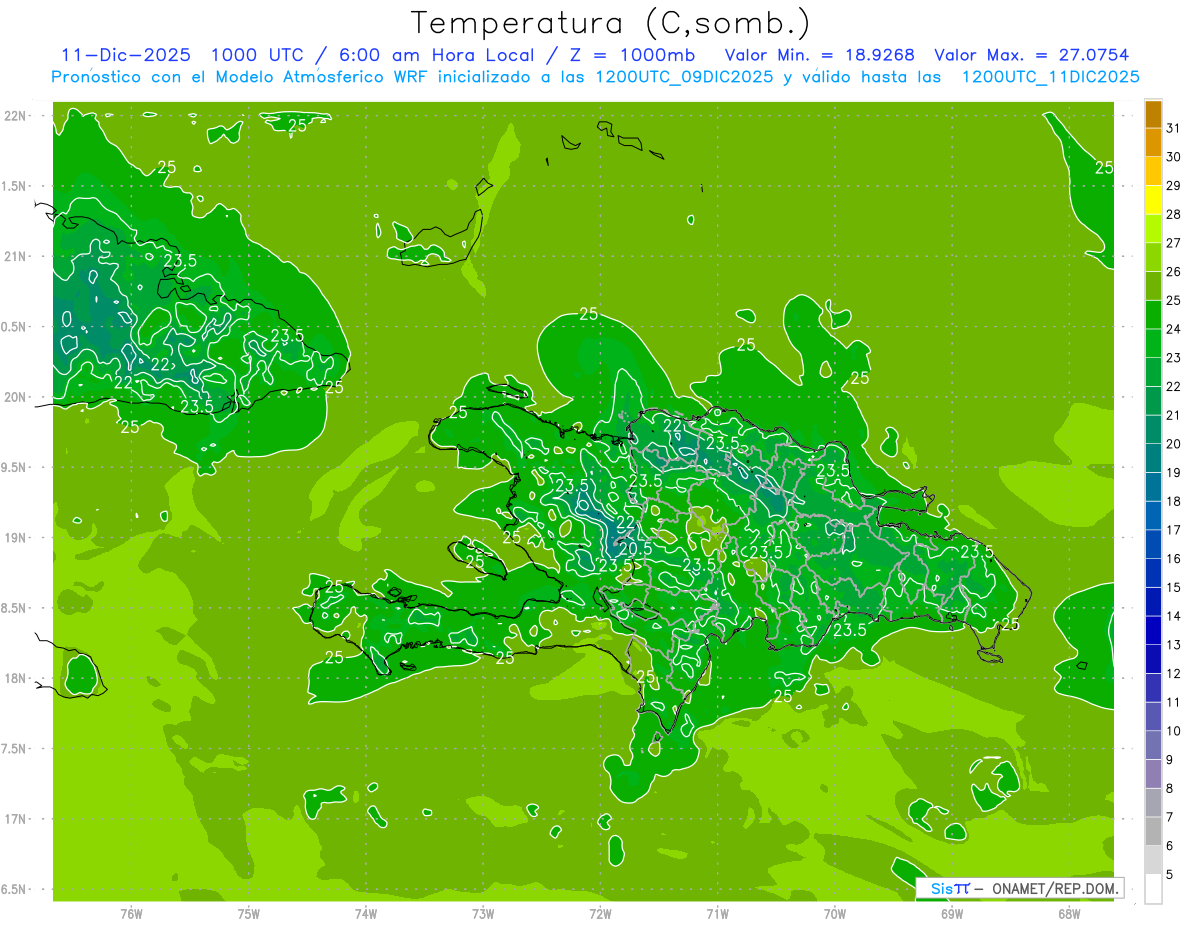Click the color scale value "15"

1174,588
